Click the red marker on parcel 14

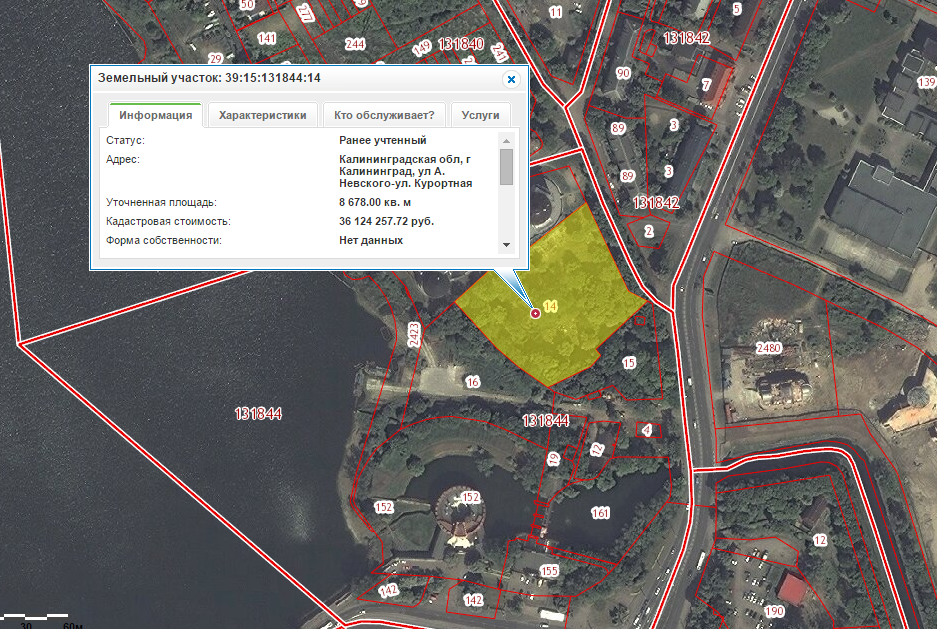tap(535, 314)
